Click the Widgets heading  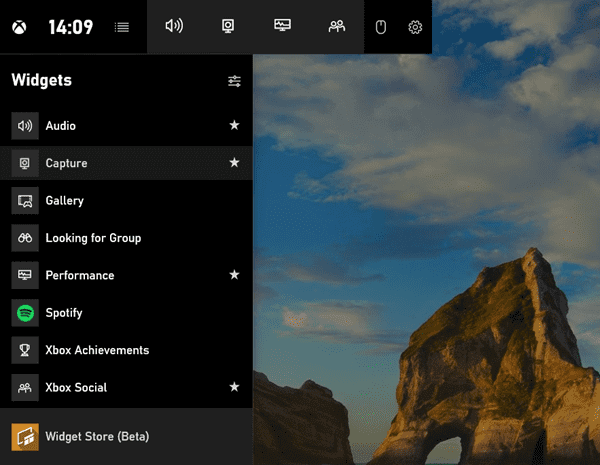[x=42, y=80]
